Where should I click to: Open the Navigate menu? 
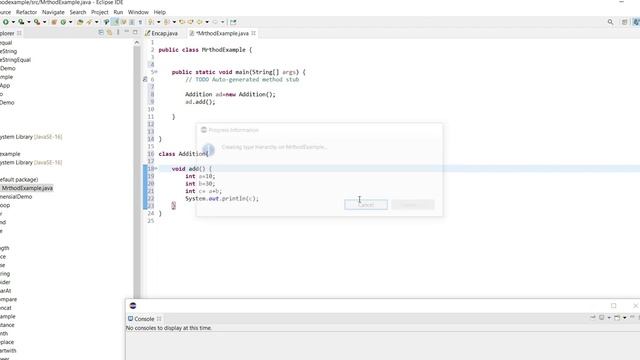53,12
